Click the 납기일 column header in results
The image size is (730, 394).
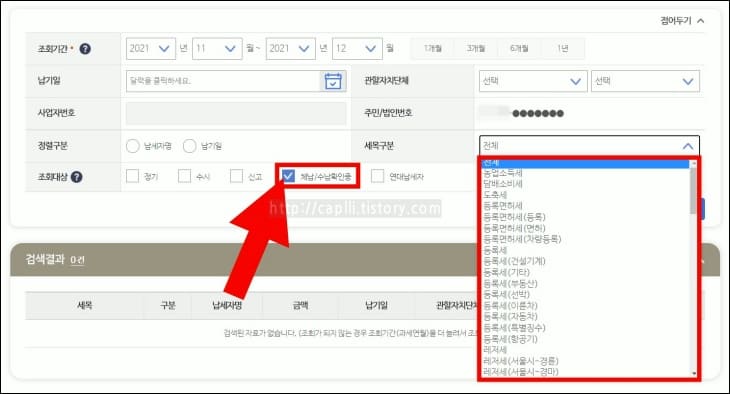click(x=376, y=306)
